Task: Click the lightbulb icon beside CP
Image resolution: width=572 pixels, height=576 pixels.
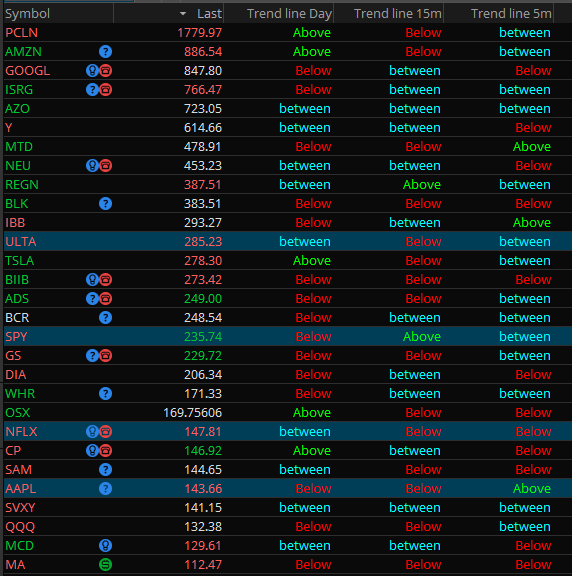Action: point(92,451)
